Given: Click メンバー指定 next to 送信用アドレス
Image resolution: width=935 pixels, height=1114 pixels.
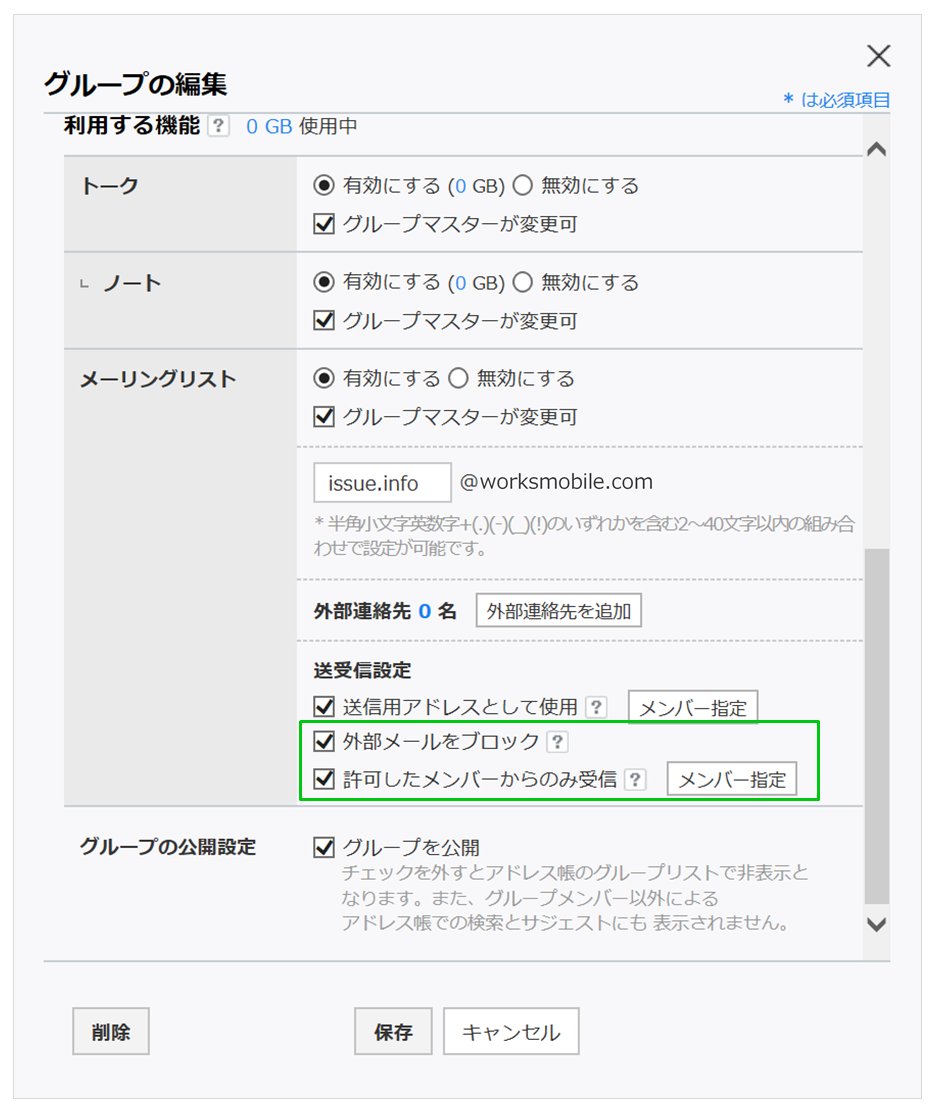Looking at the screenshot, I should (x=693, y=708).
